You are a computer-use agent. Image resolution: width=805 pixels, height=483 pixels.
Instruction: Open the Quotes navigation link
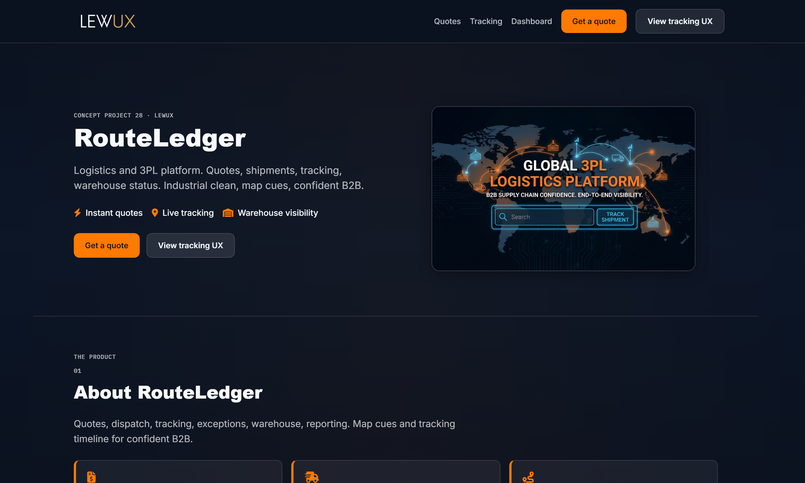[x=447, y=21]
